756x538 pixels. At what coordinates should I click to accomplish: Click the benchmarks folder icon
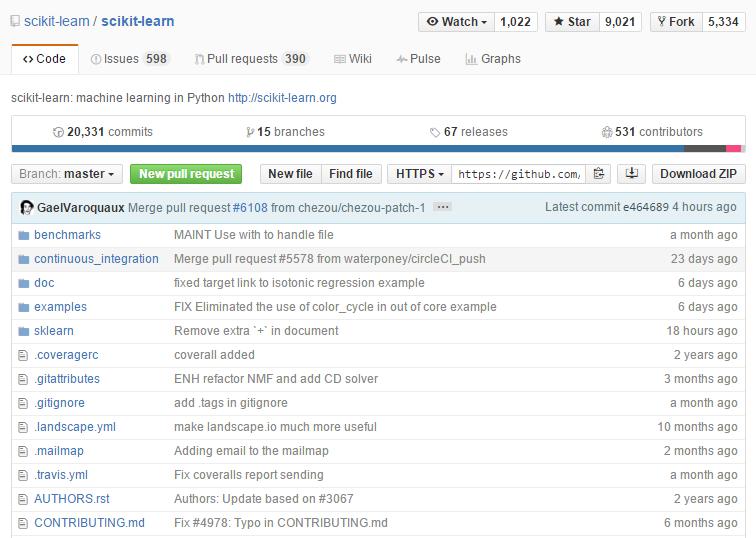click(x=24, y=235)
